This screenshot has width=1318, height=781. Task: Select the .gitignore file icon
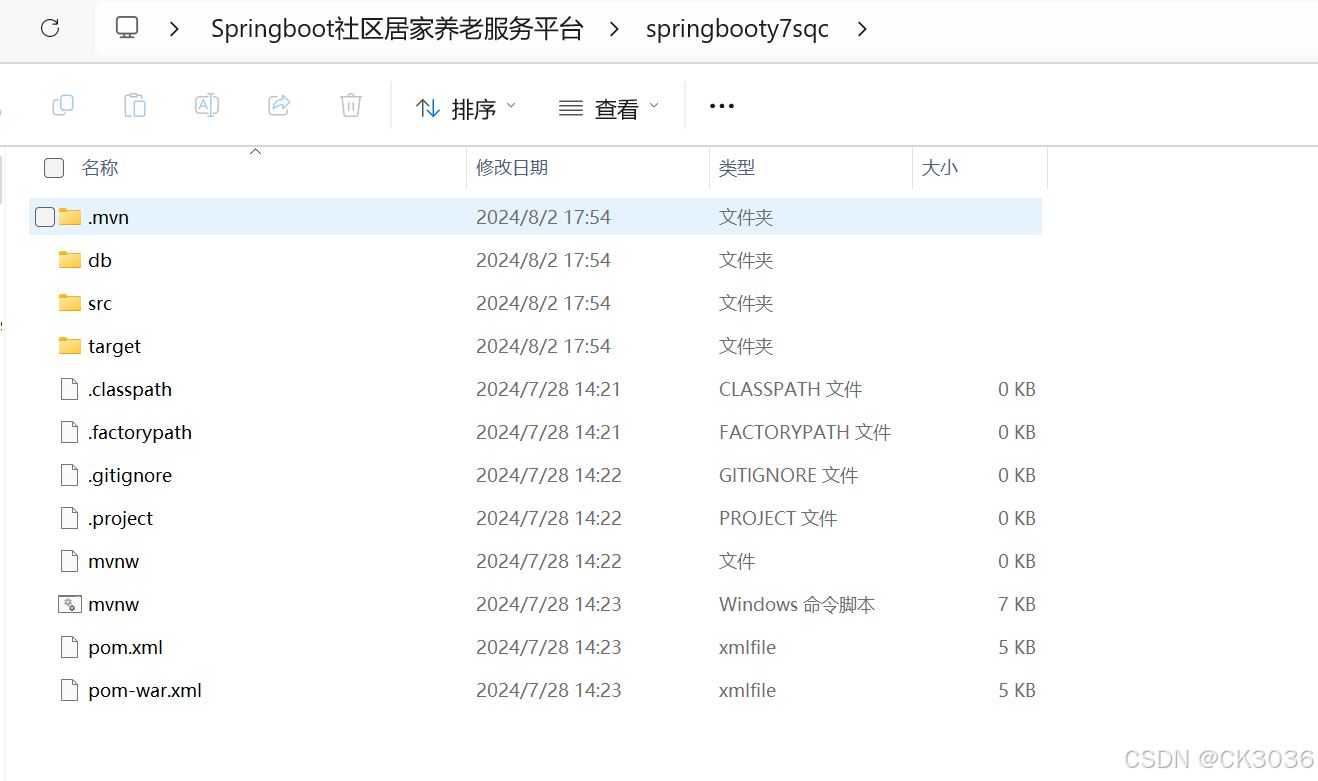69,475
